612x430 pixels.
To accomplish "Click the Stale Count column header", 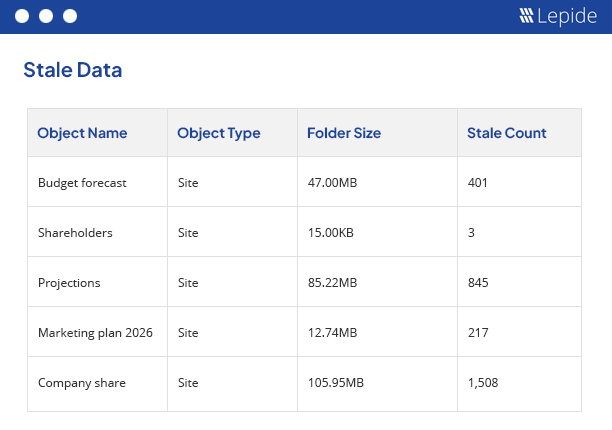I will pos(506,133).
